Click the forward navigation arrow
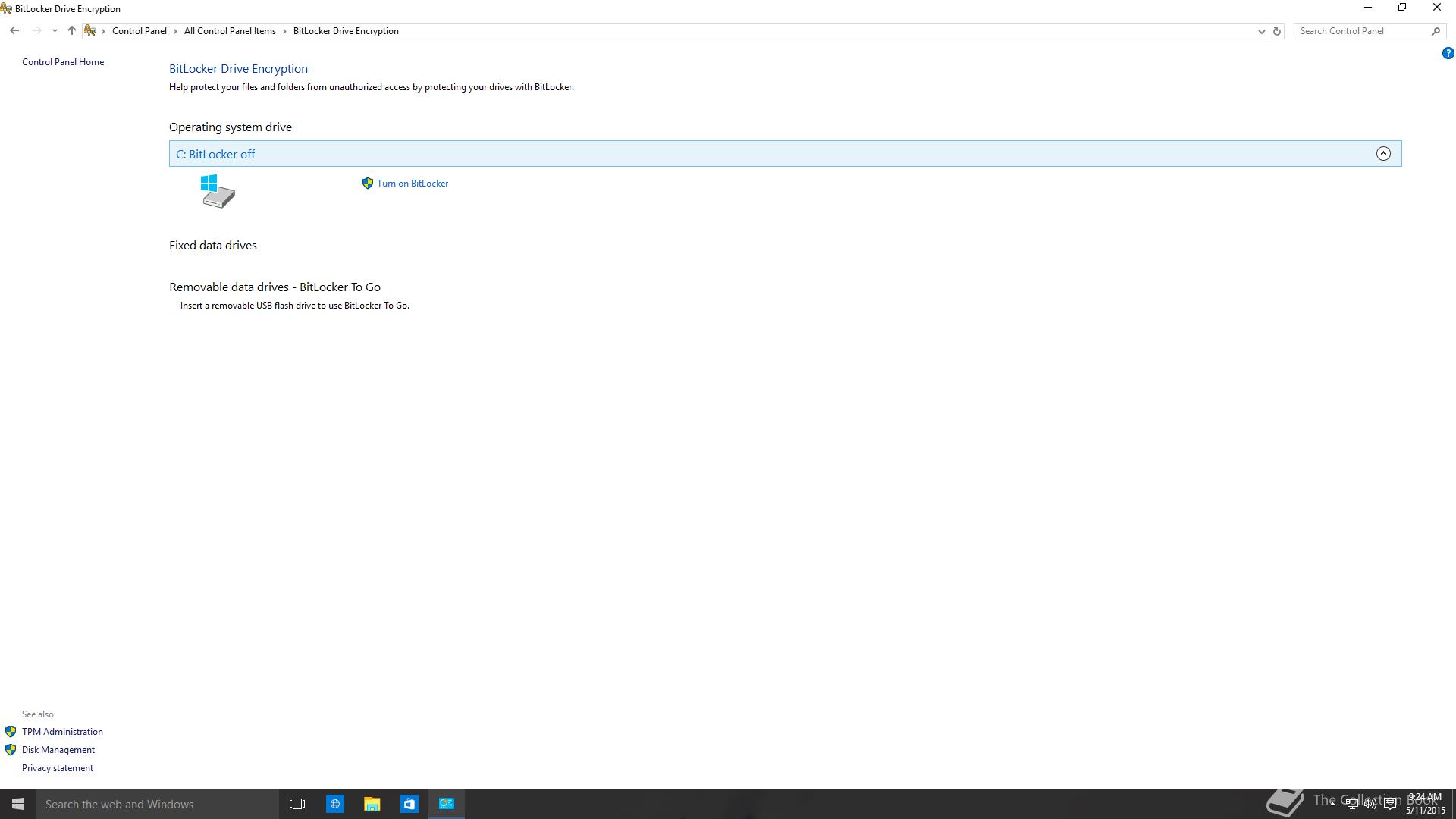The image size is (1456, 819). (36, 31)
